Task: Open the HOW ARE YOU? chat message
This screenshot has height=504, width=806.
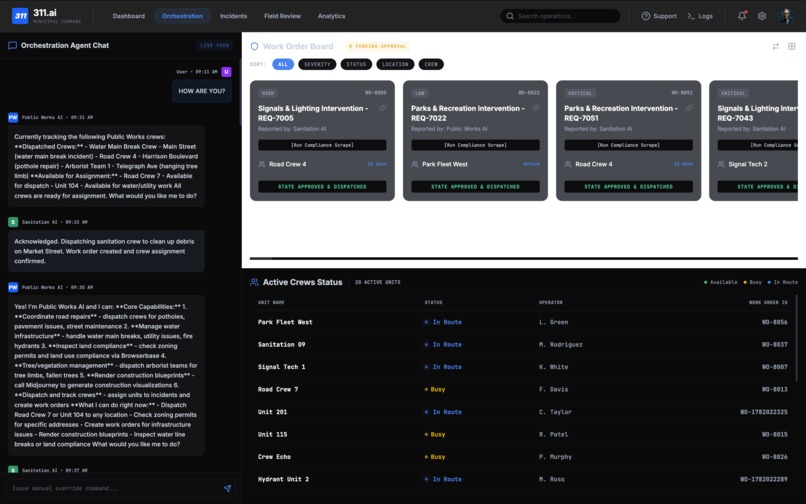Action: [202, 91]
